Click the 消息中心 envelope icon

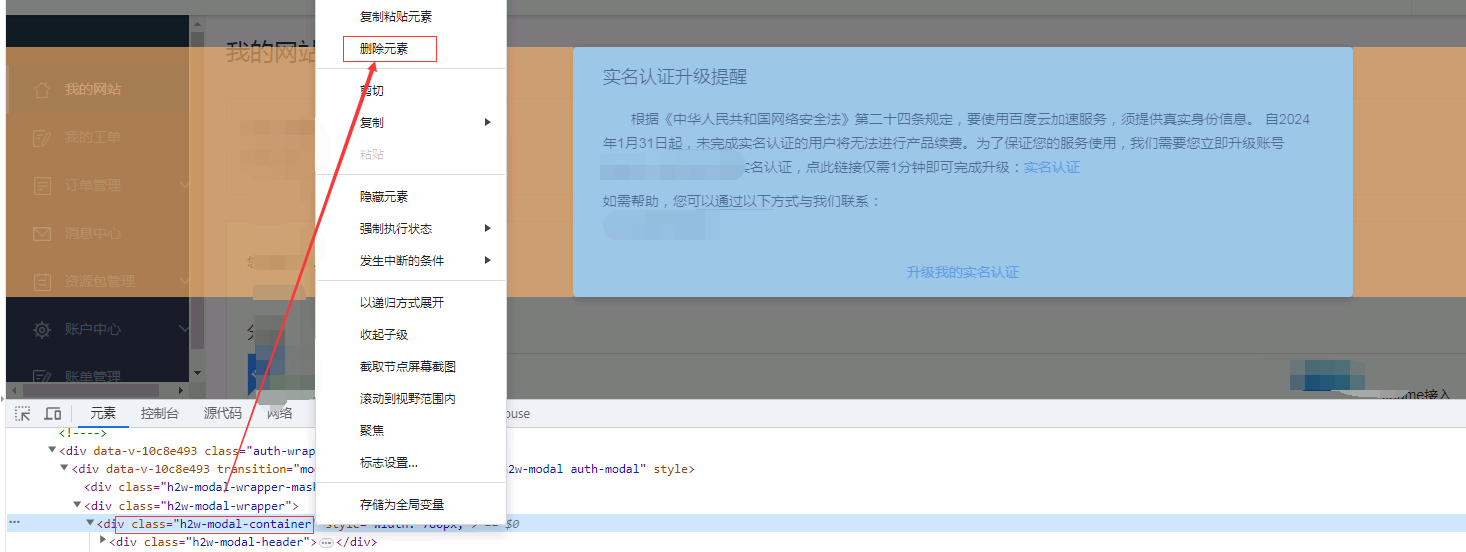click(x=41, y=234)
